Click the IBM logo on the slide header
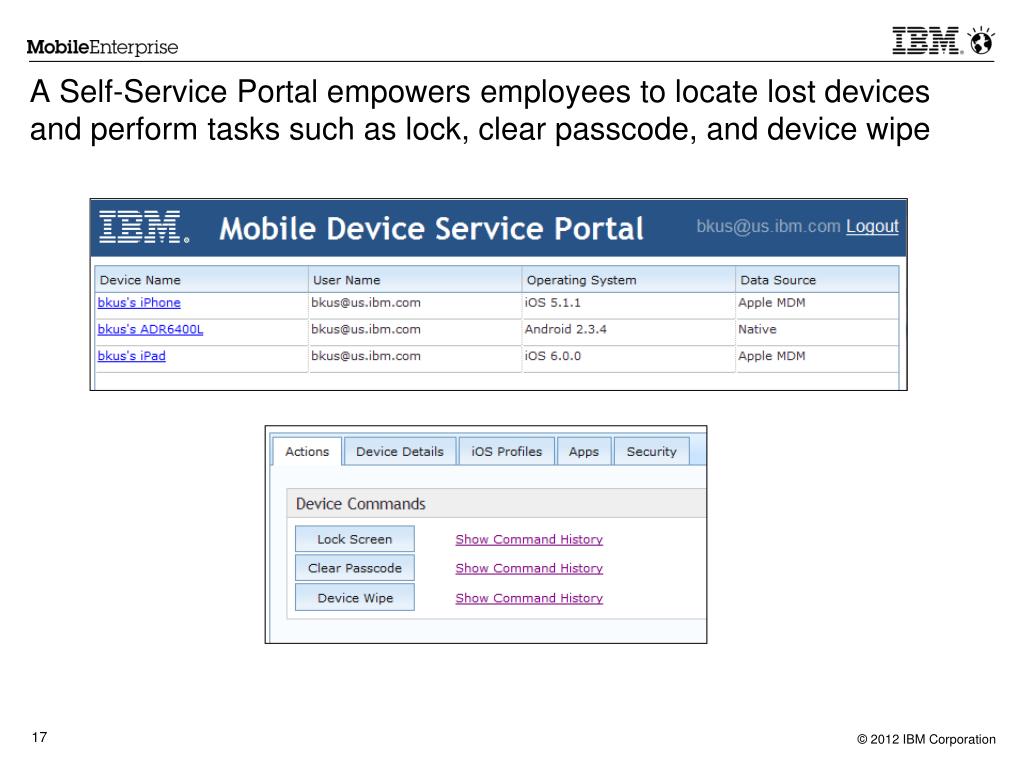The width and height of the screenshot is (1024, 768). (x=928, y=40)
